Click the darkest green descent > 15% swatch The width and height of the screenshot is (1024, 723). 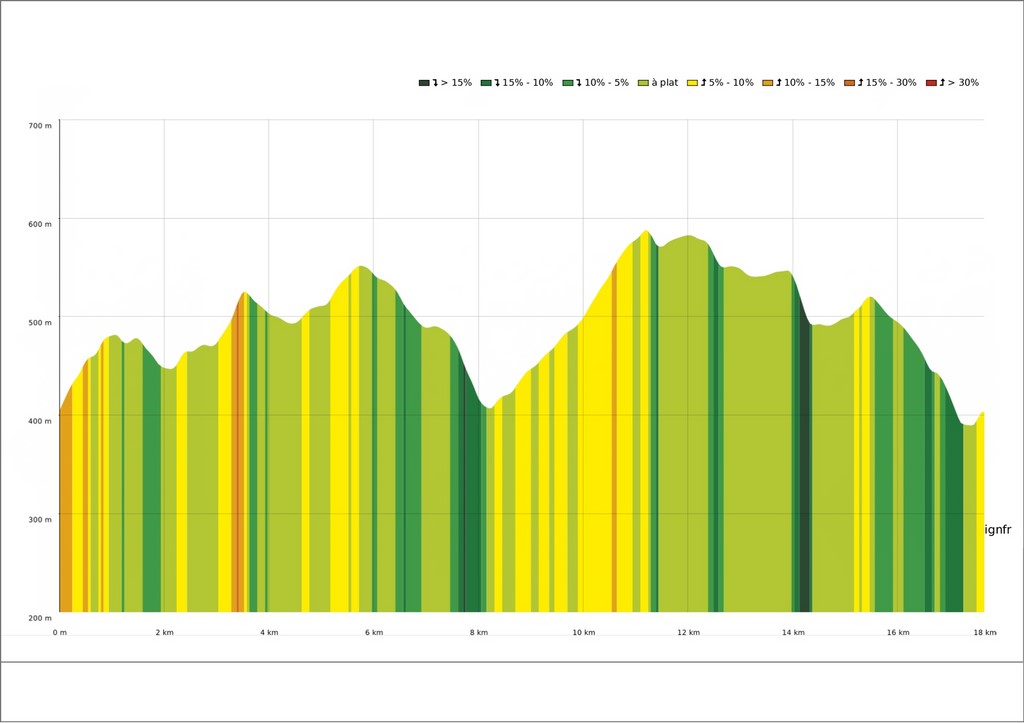(424, 83)
